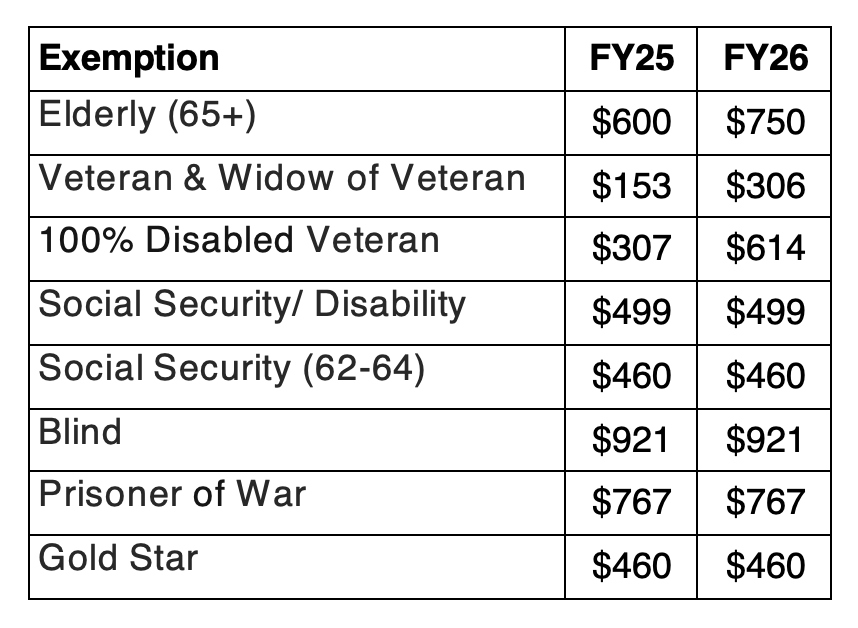
Task: Click the Blind exemption label
Action: (80, 432)
